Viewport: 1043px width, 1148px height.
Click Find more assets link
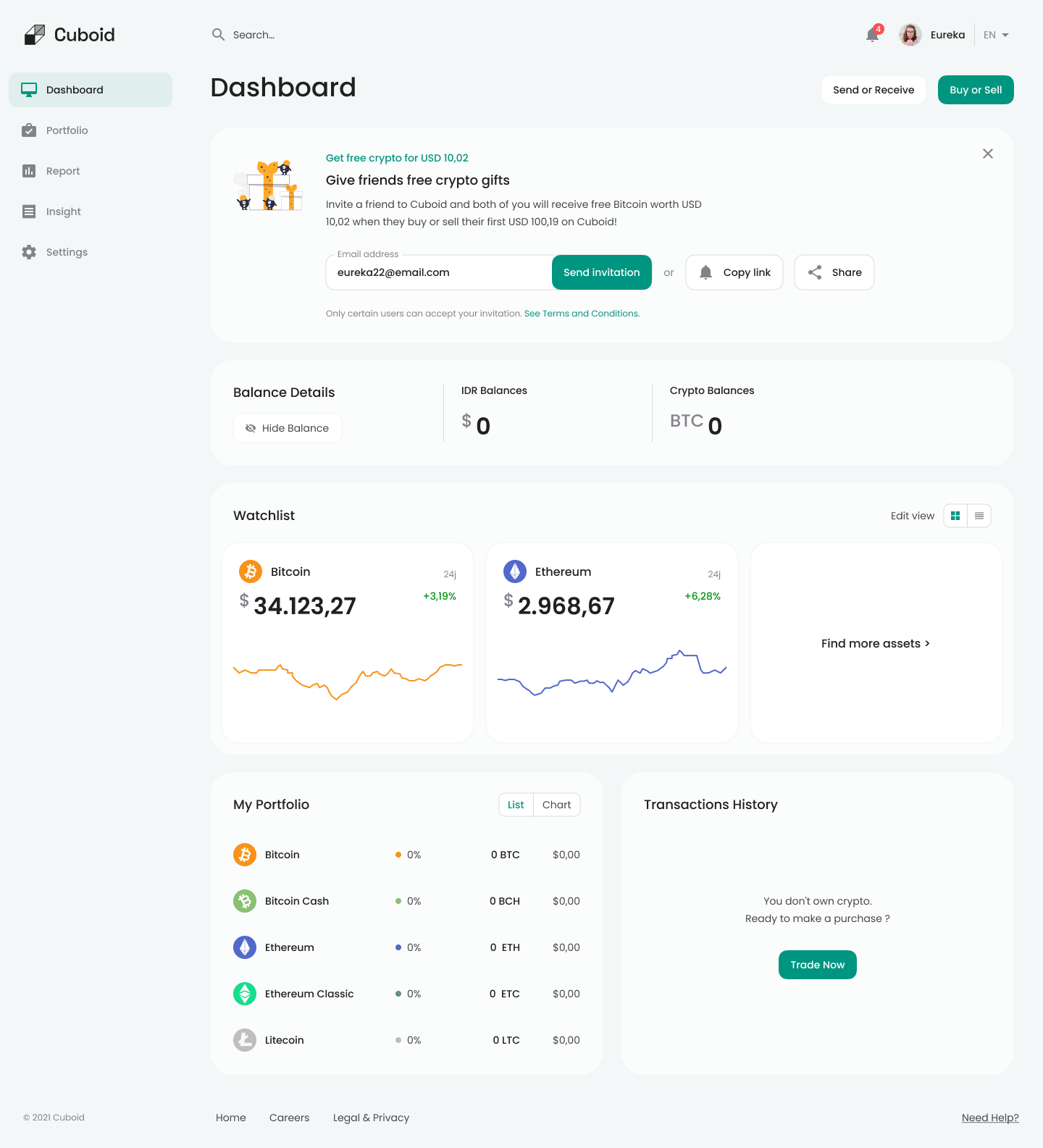[876, 643]
